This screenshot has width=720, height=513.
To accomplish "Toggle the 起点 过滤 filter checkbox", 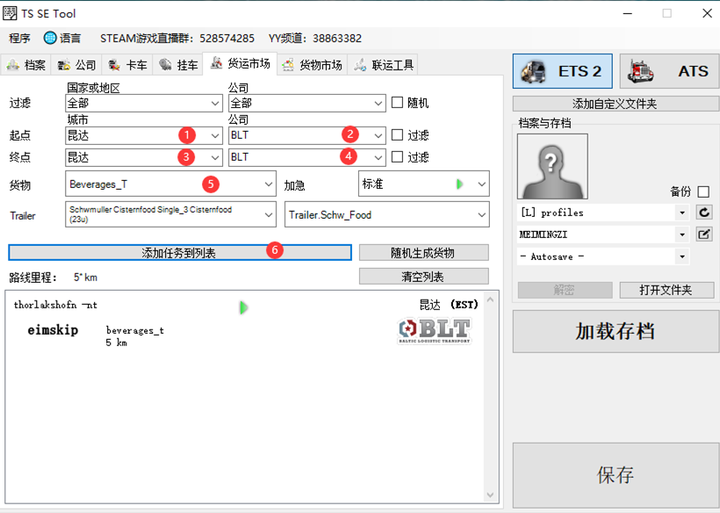I will [x=397, y=135].
